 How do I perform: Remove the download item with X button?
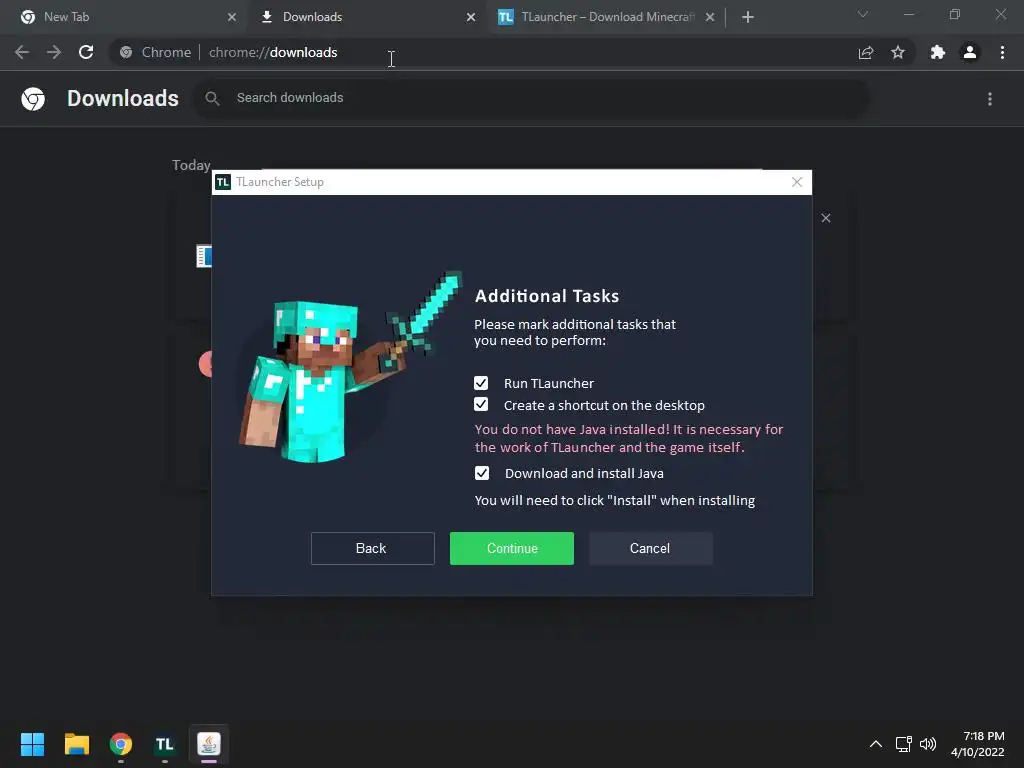(x=825, y=218)
